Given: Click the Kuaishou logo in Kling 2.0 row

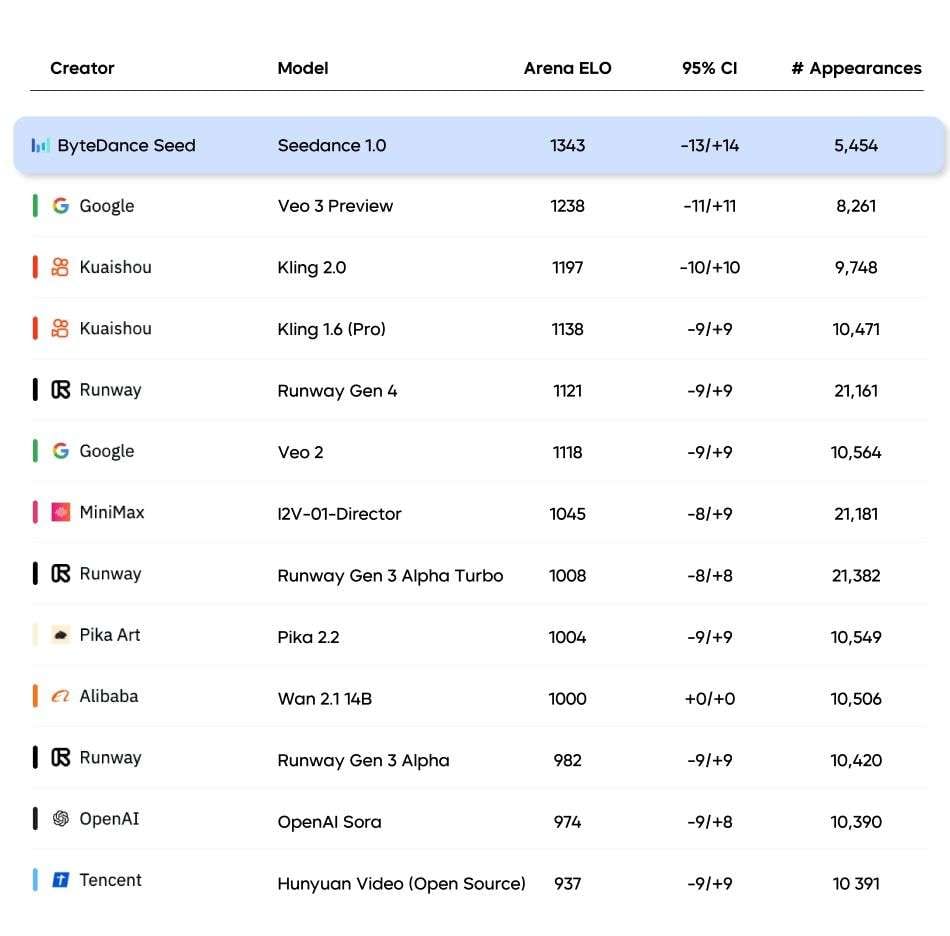Looking at the screenshot, I should tap(60, 267).
